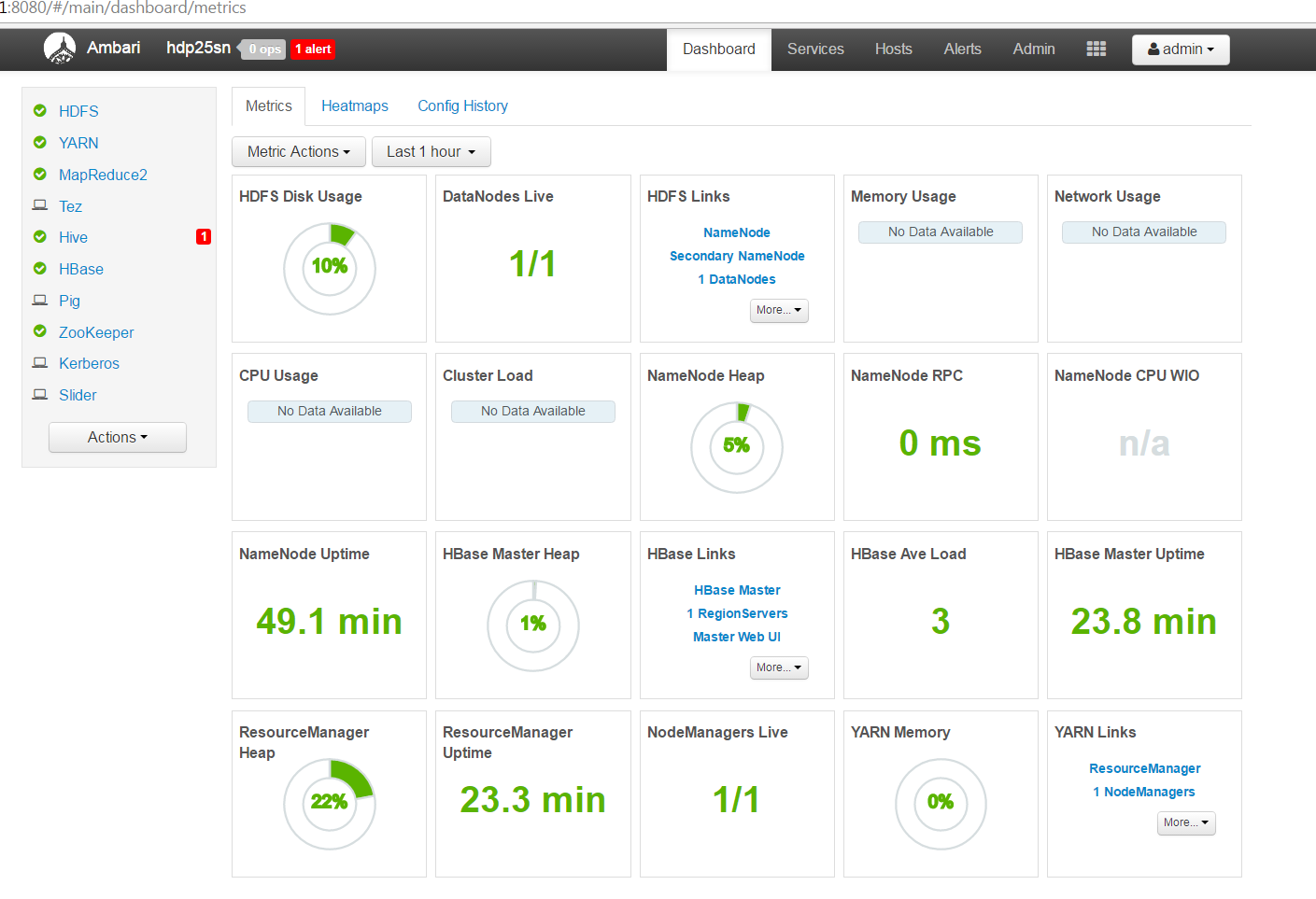Click the Tez client laptop icon
Screen dimensions: 1316x899
coord(40,204)
